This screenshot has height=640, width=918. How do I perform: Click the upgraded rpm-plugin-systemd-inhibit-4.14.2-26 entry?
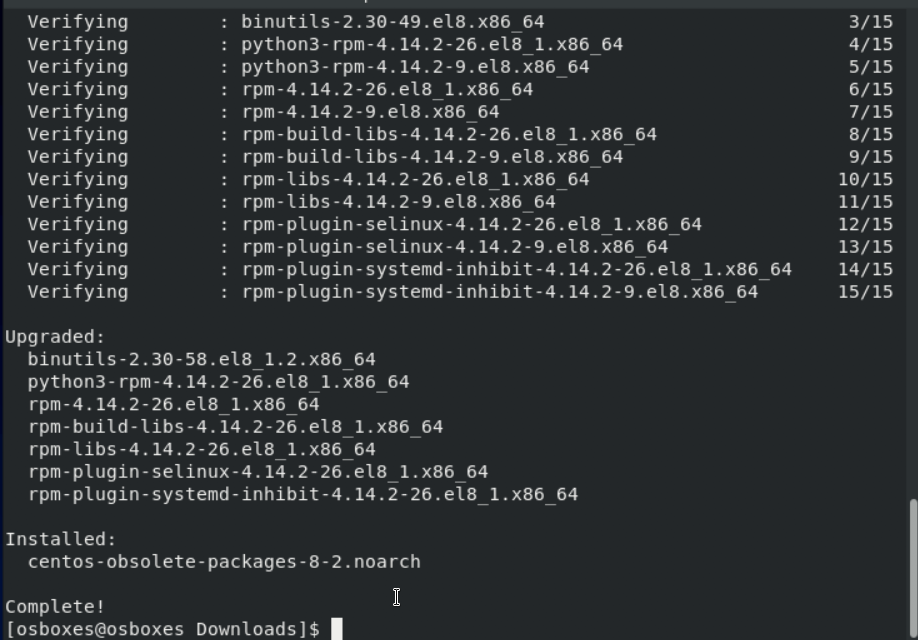(303, 494)
